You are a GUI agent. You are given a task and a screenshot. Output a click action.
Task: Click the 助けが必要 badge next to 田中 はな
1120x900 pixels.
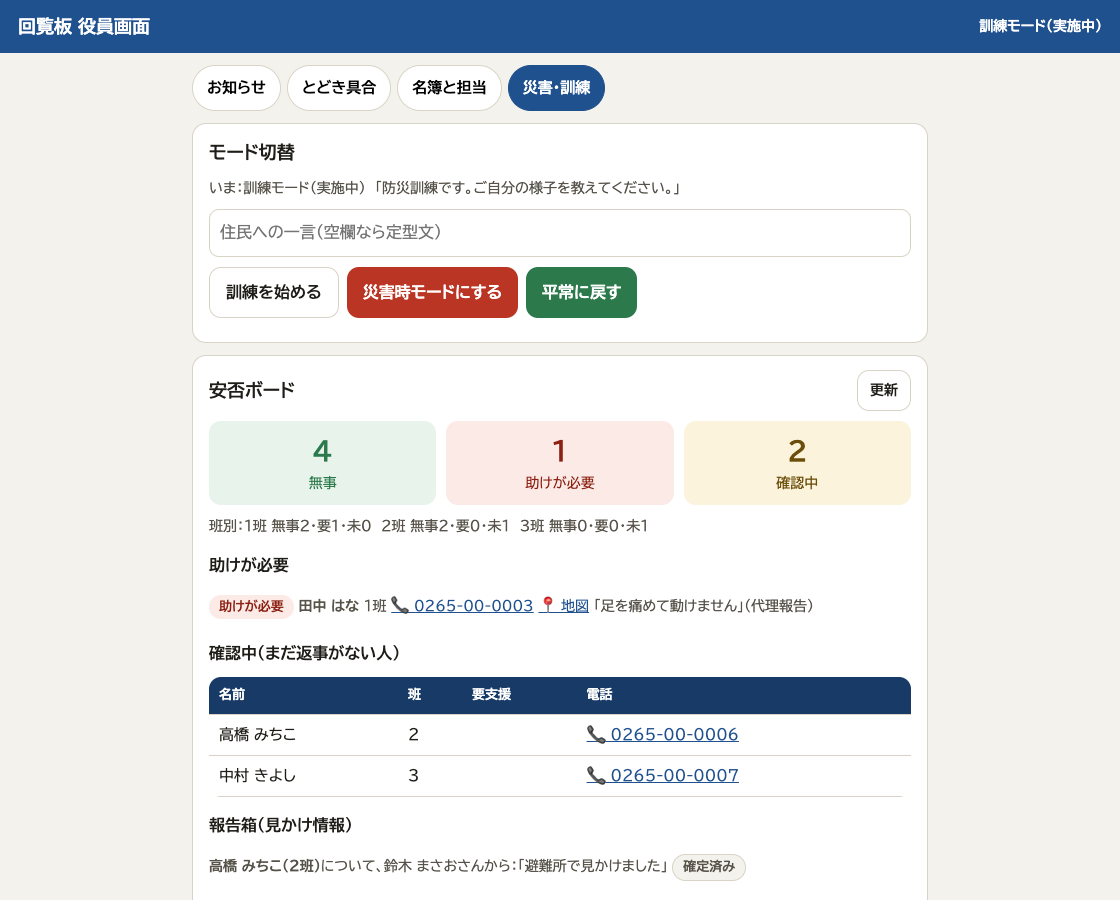251,606
